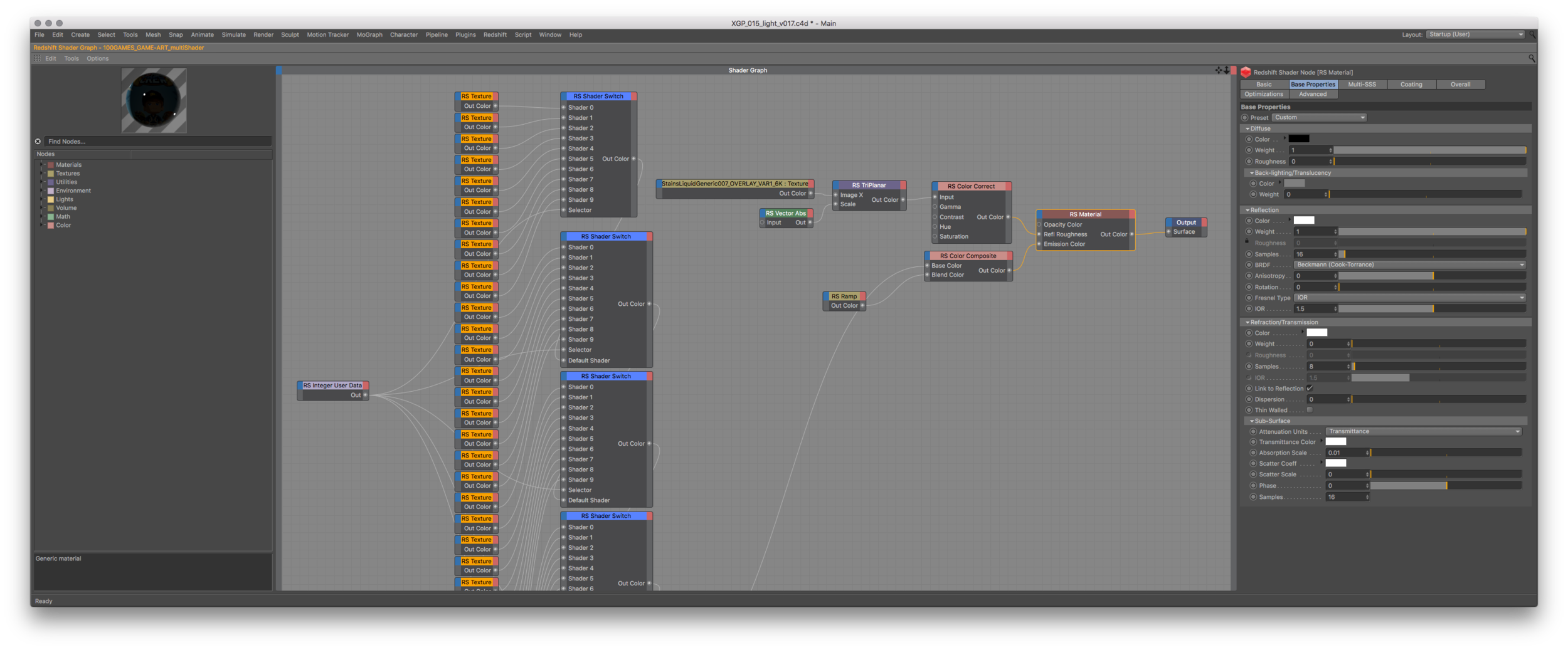
Task: Open the Render menu
Action: pos(263,35)
